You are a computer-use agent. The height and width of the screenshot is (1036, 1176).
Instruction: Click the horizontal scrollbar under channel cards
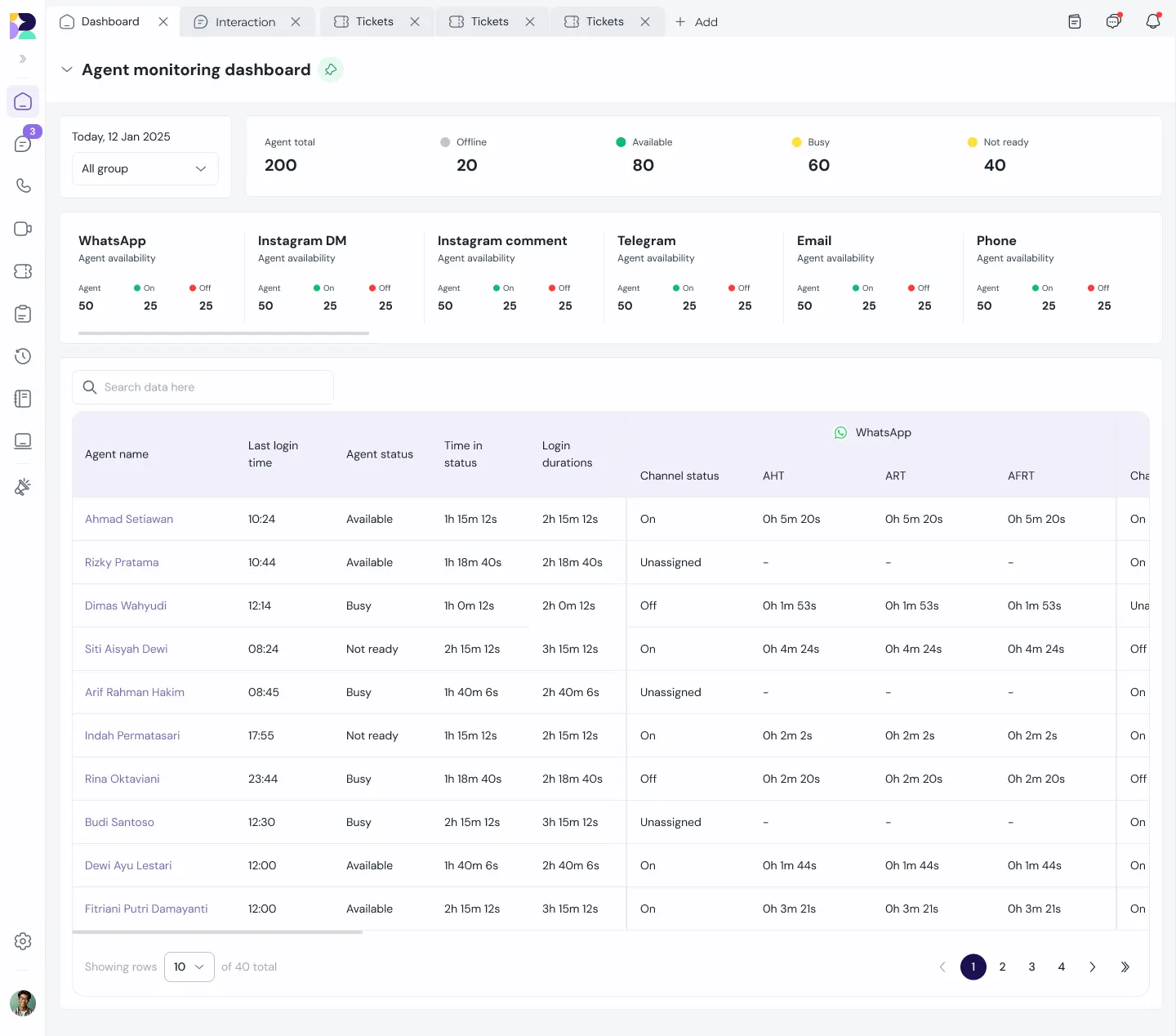pos(224,333)
